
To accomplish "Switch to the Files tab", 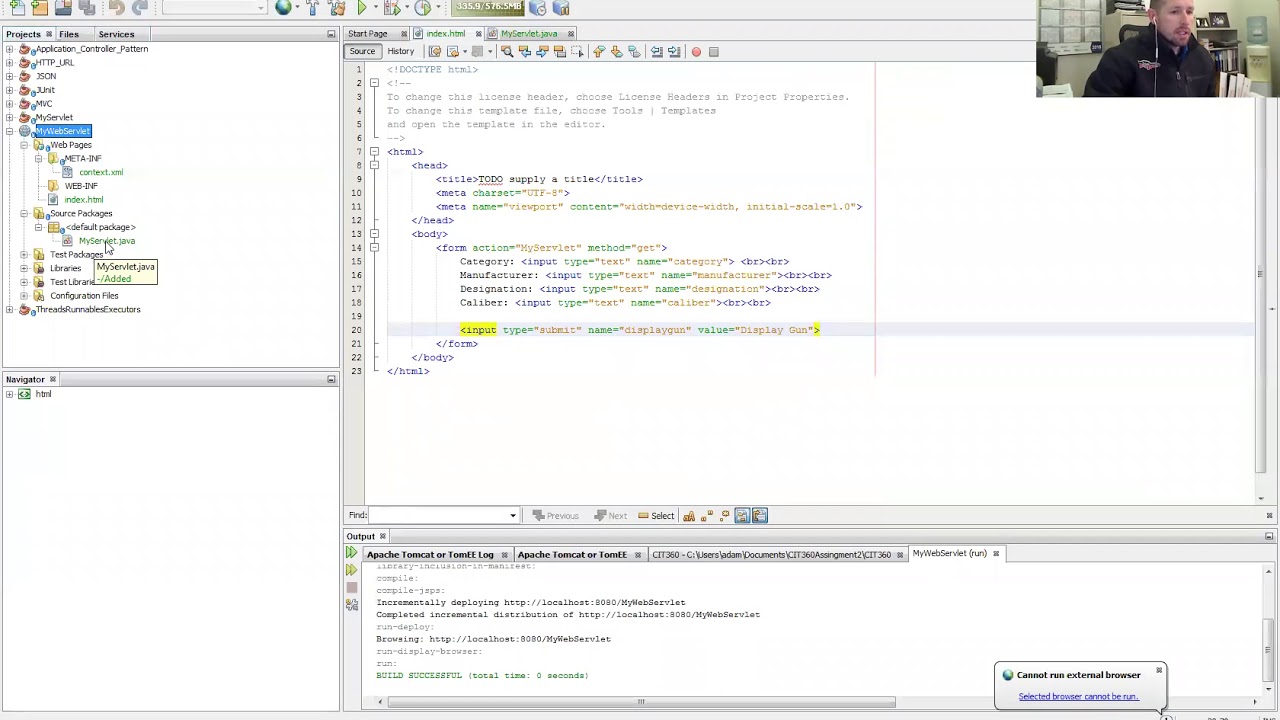I will click(x=69, y=34).
